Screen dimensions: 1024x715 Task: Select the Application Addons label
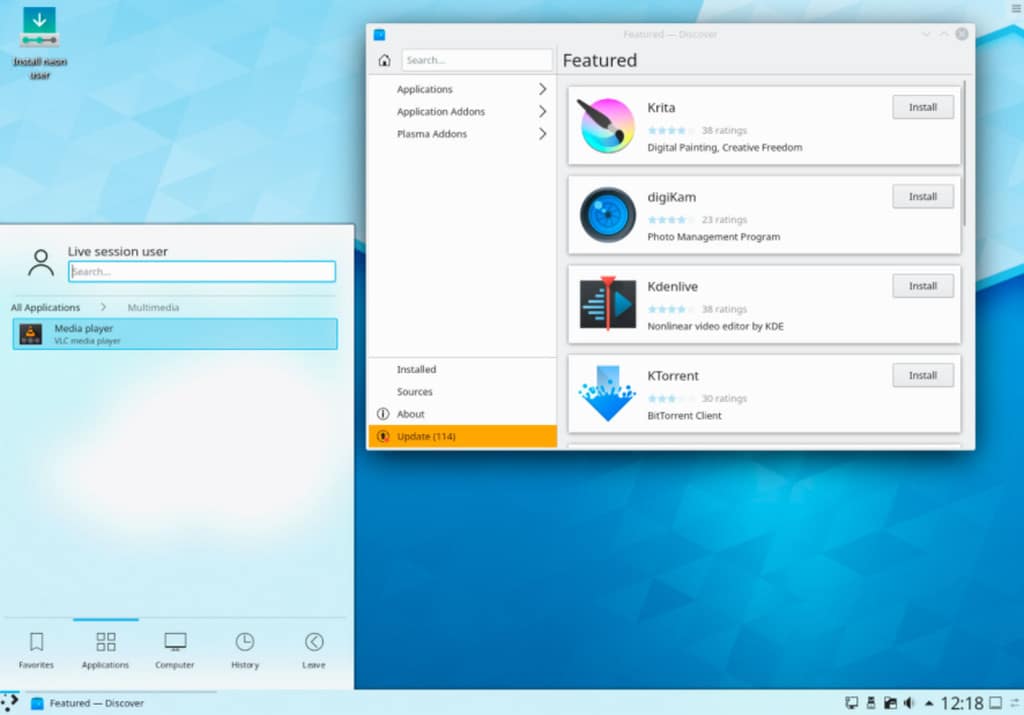441,112
